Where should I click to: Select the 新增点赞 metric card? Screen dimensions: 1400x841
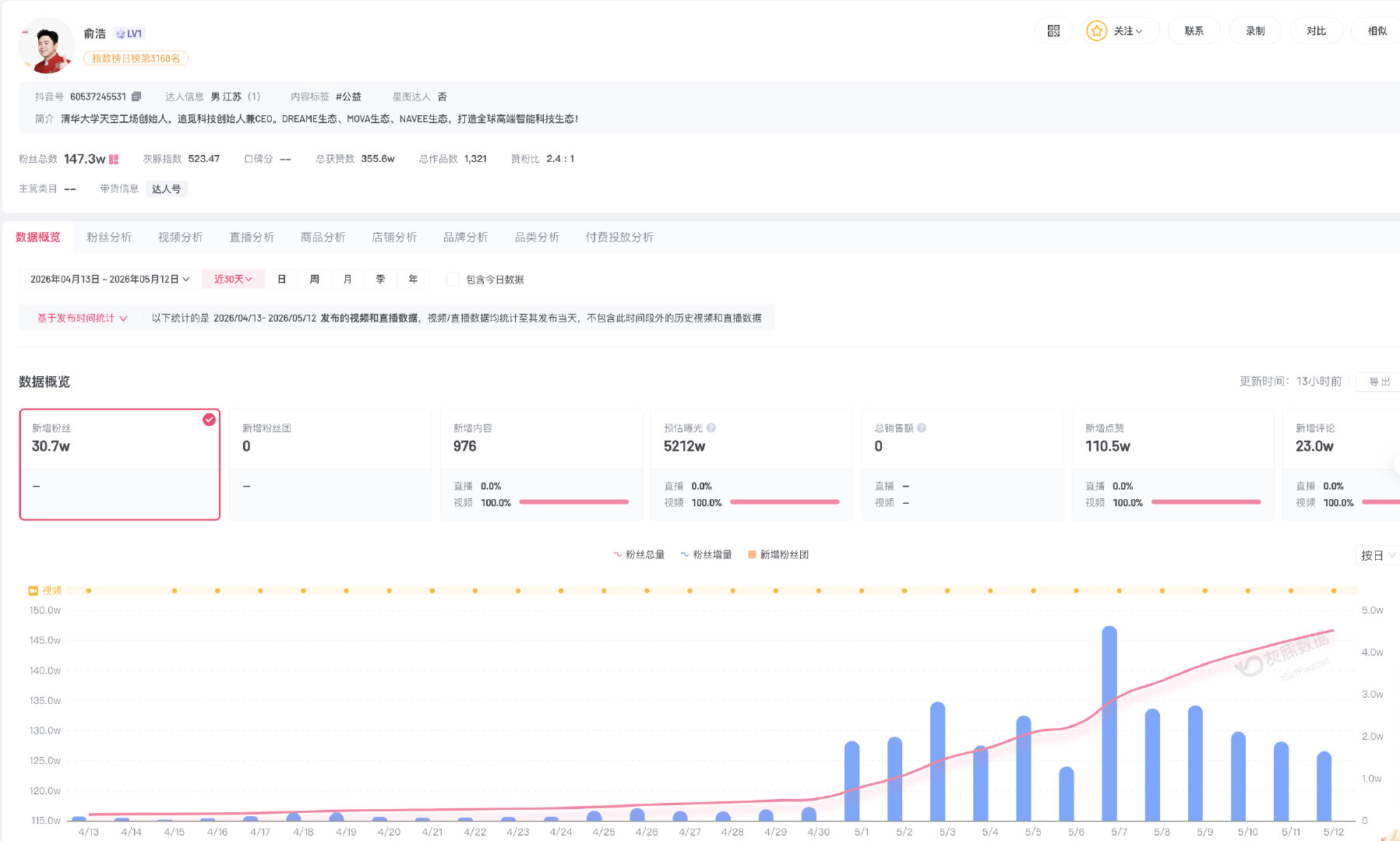coord(1173,464)
